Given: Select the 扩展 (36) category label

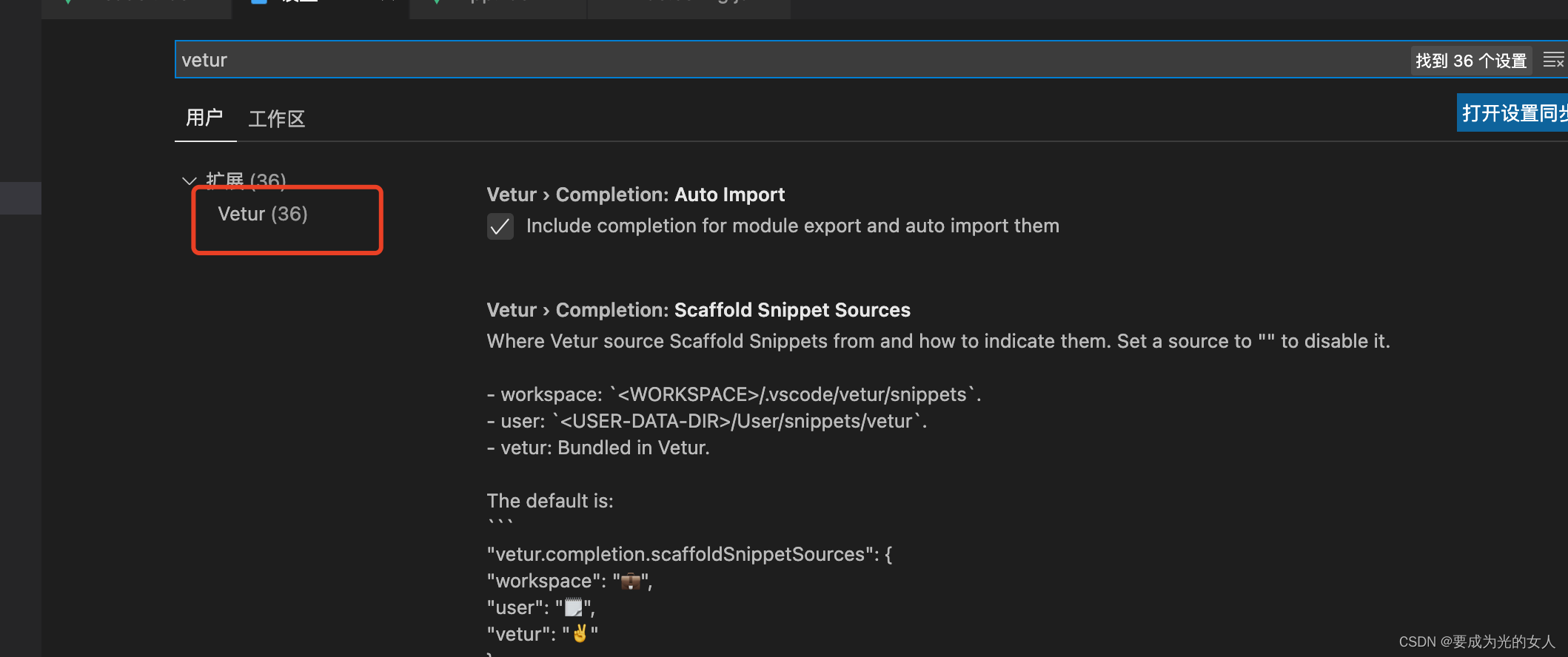Looking at the screenshot, I should pos(246,181).
